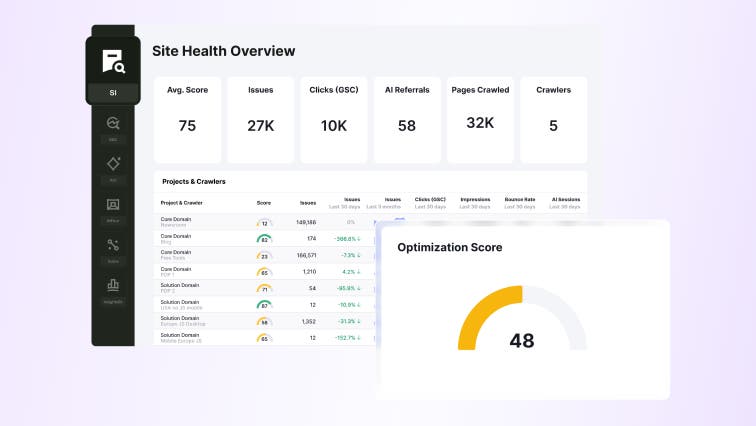Open the AI Referrals 58 card
The width and height of the screenshot is (756, 426).
click(x=407, y=120)
